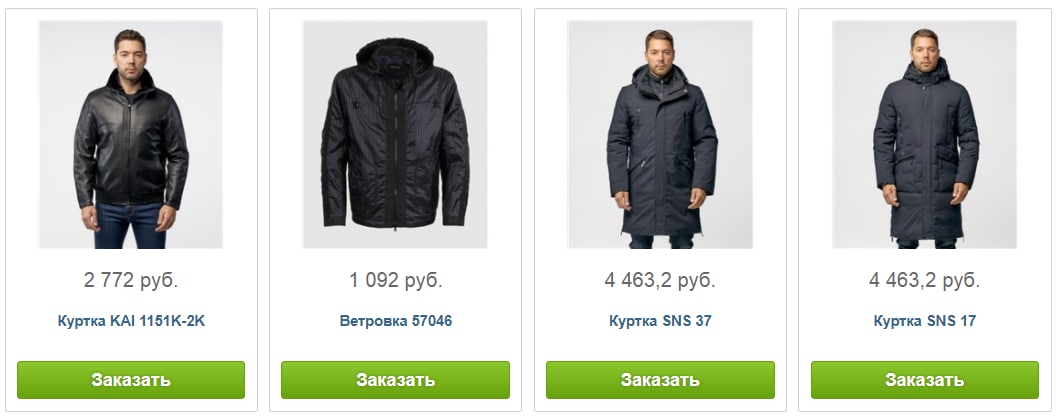Open the Куртка SNS 37 product image
This screenshot has height=418, width=1061.
[x=660, y=135]
